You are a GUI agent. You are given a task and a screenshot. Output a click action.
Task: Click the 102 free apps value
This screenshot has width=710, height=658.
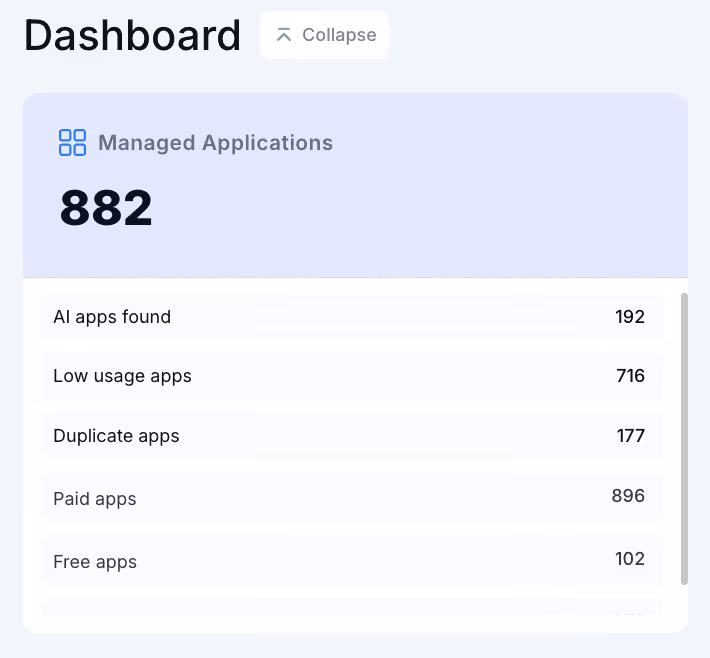pyautogui.click(x=630, y=559)
